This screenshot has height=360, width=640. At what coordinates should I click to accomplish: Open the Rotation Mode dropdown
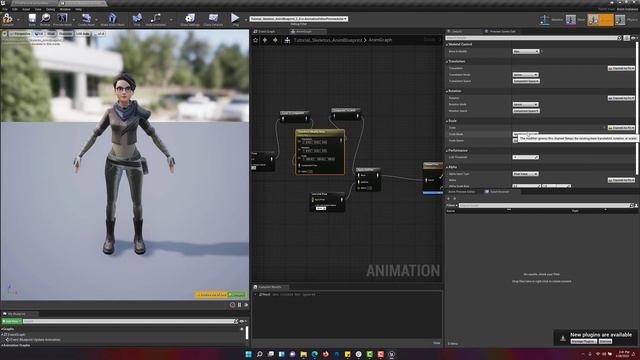526,104
